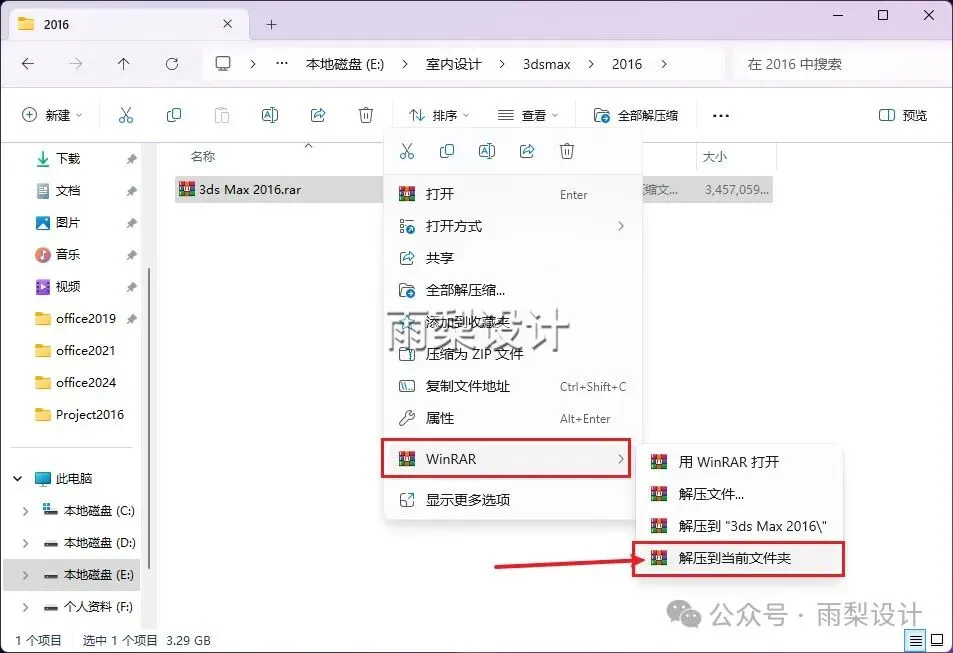Expand 本地磁盘 (C:) in navigation pane
The image size is (953, 653).
coord(25,511)
